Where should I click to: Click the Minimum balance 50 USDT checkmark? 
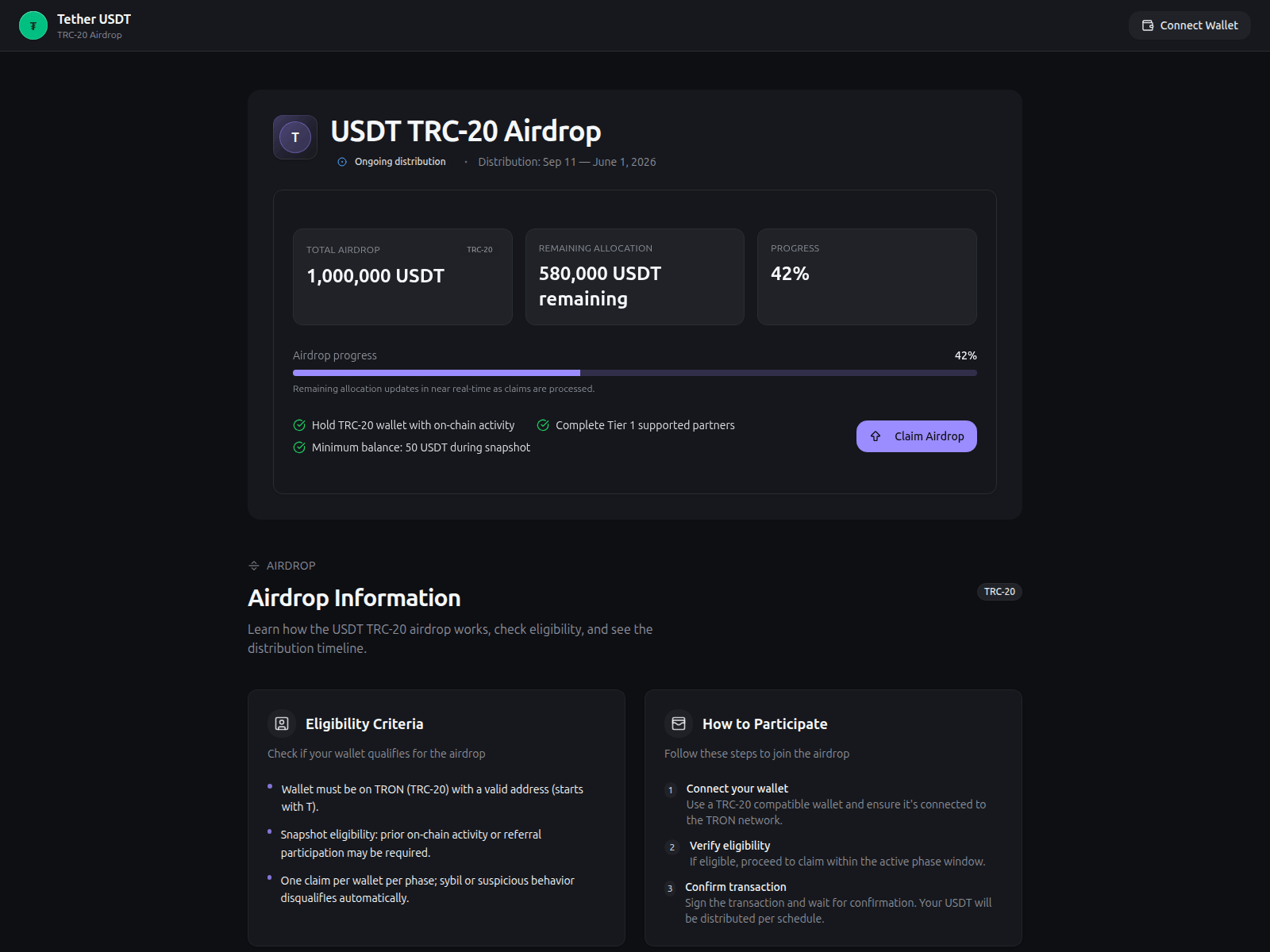[299, 447]
